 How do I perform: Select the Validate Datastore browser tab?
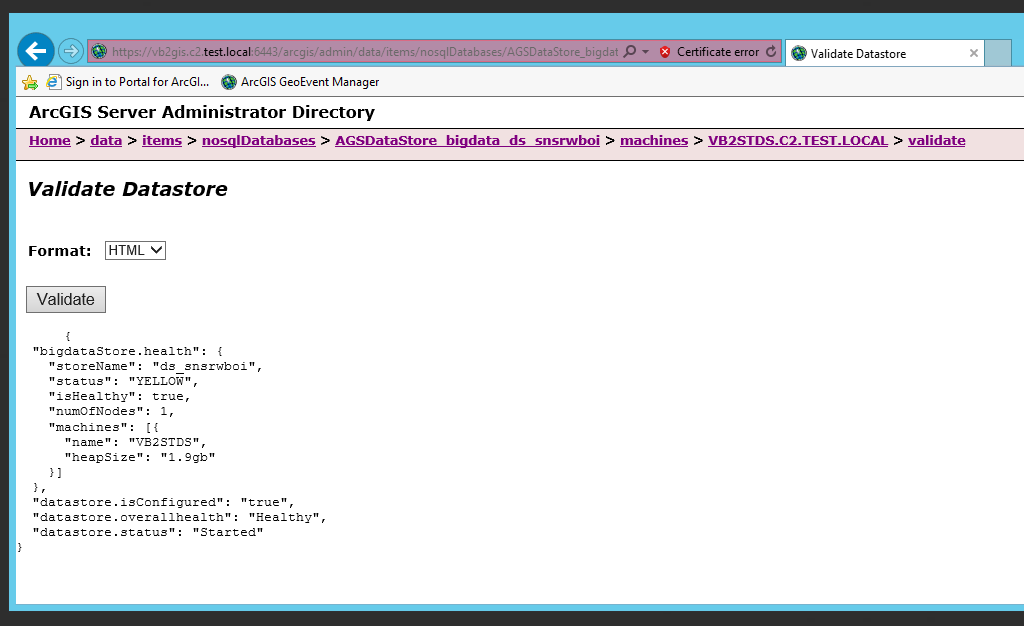pyautogui.click(x=884, y=54)
